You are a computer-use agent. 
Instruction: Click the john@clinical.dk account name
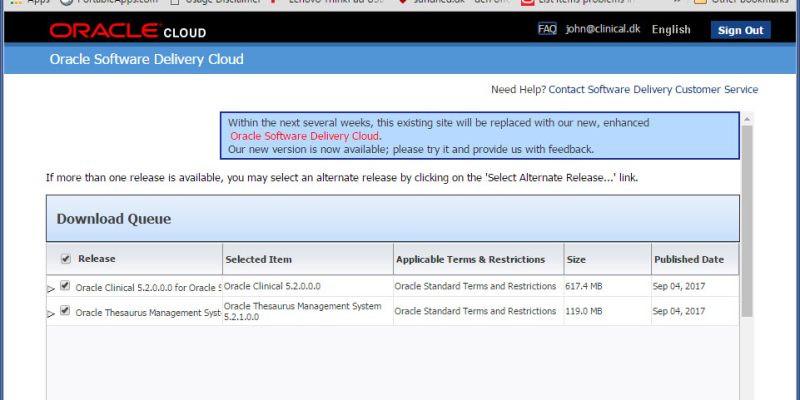point(603,29)
